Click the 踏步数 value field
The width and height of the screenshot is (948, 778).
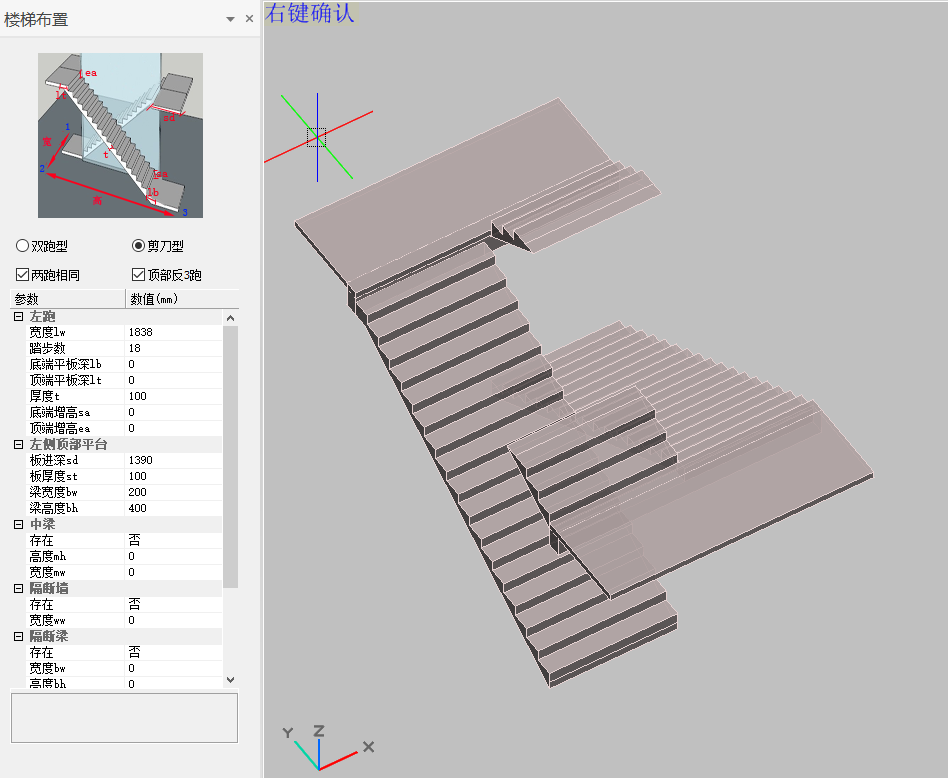(170, 348)
